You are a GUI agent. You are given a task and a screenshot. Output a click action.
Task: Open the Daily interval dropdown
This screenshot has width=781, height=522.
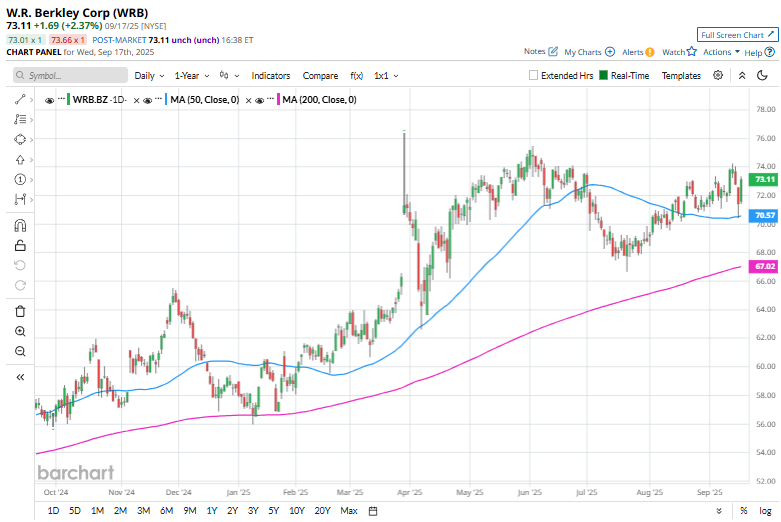coord(149,76)
